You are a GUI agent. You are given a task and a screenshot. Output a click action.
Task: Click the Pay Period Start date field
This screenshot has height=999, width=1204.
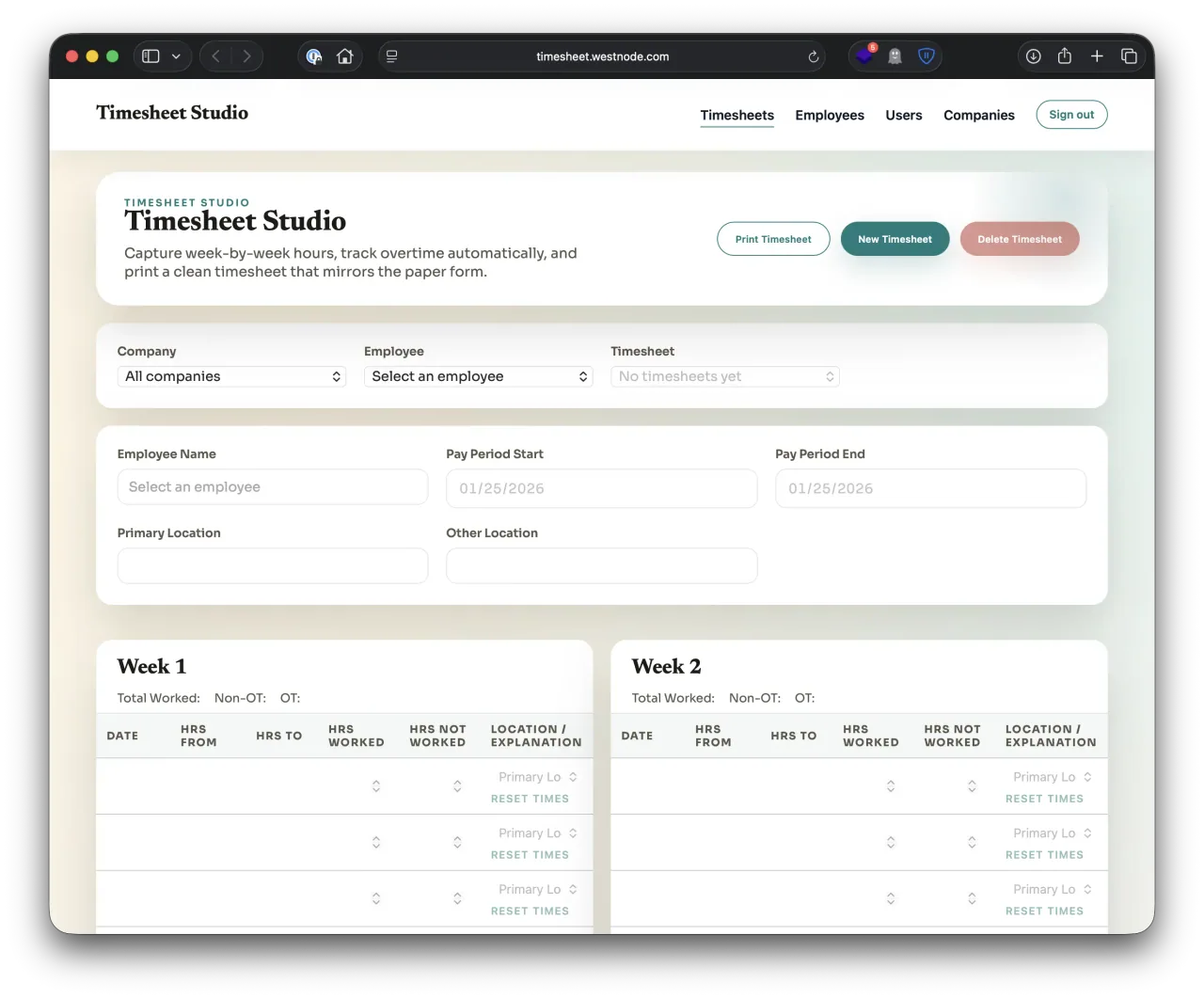pos(602,488)
